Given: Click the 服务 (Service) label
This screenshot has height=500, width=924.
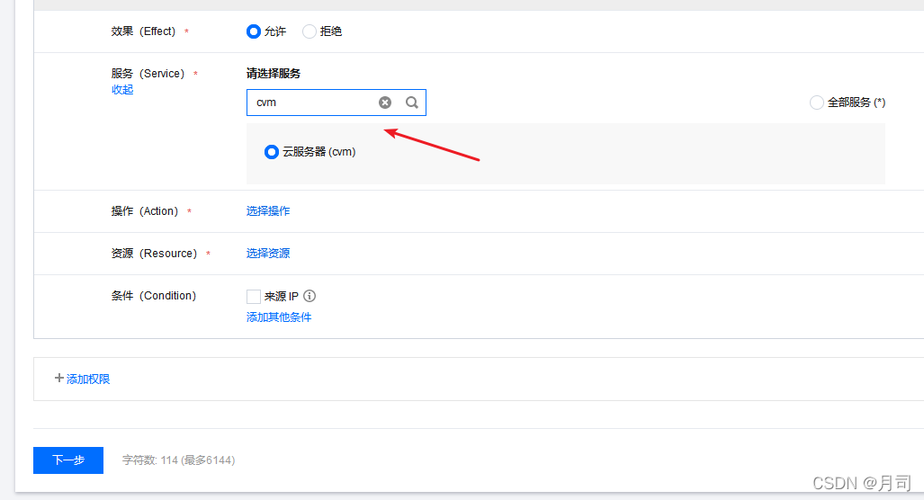Looking at the screenshot, I should click(x=148, y=74).
